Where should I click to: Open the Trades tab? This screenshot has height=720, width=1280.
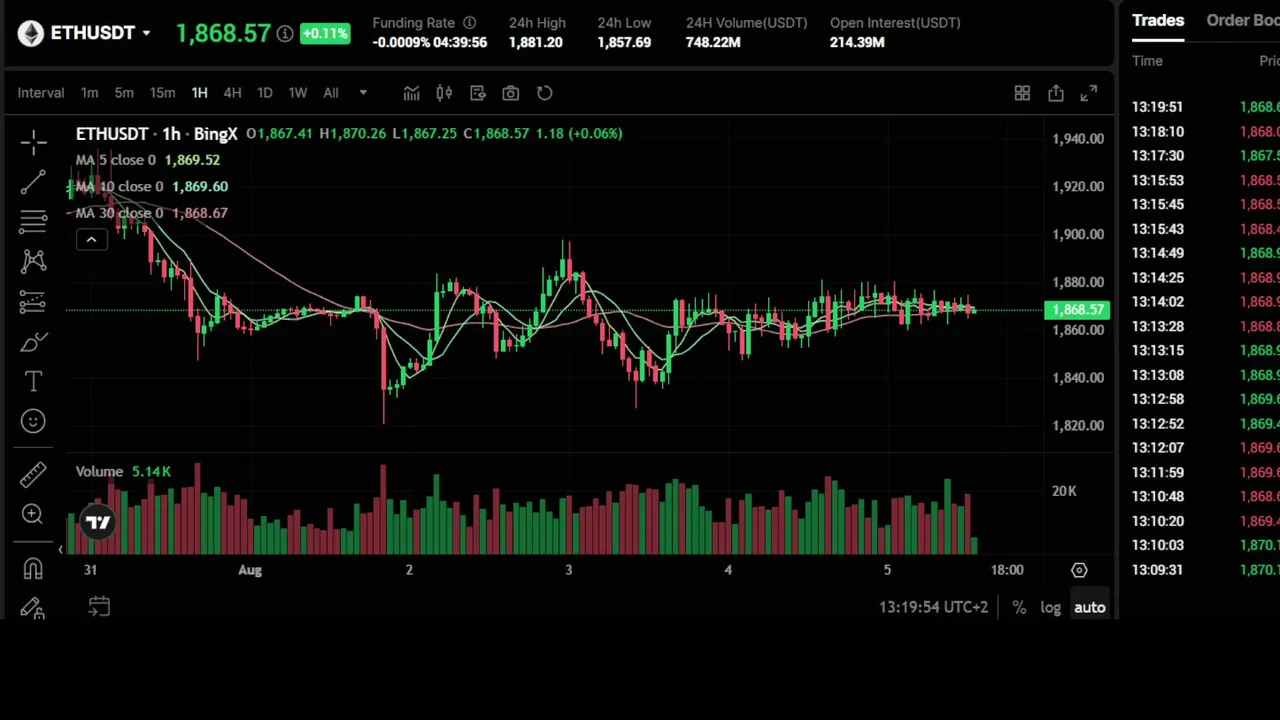click(x=1158, y=20)
